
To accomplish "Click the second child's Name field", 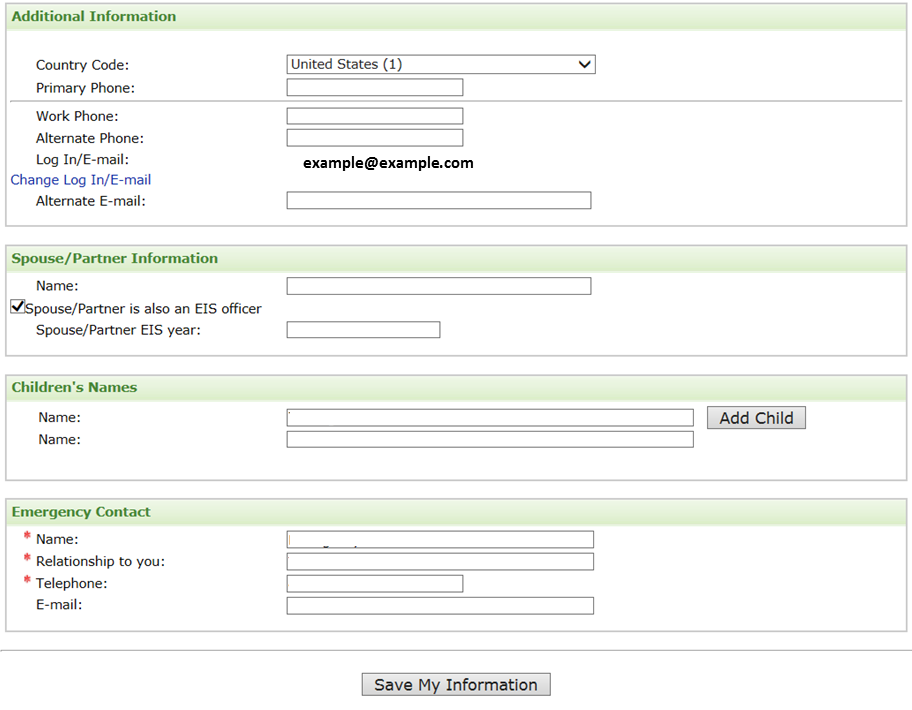I will click(490, 439).
